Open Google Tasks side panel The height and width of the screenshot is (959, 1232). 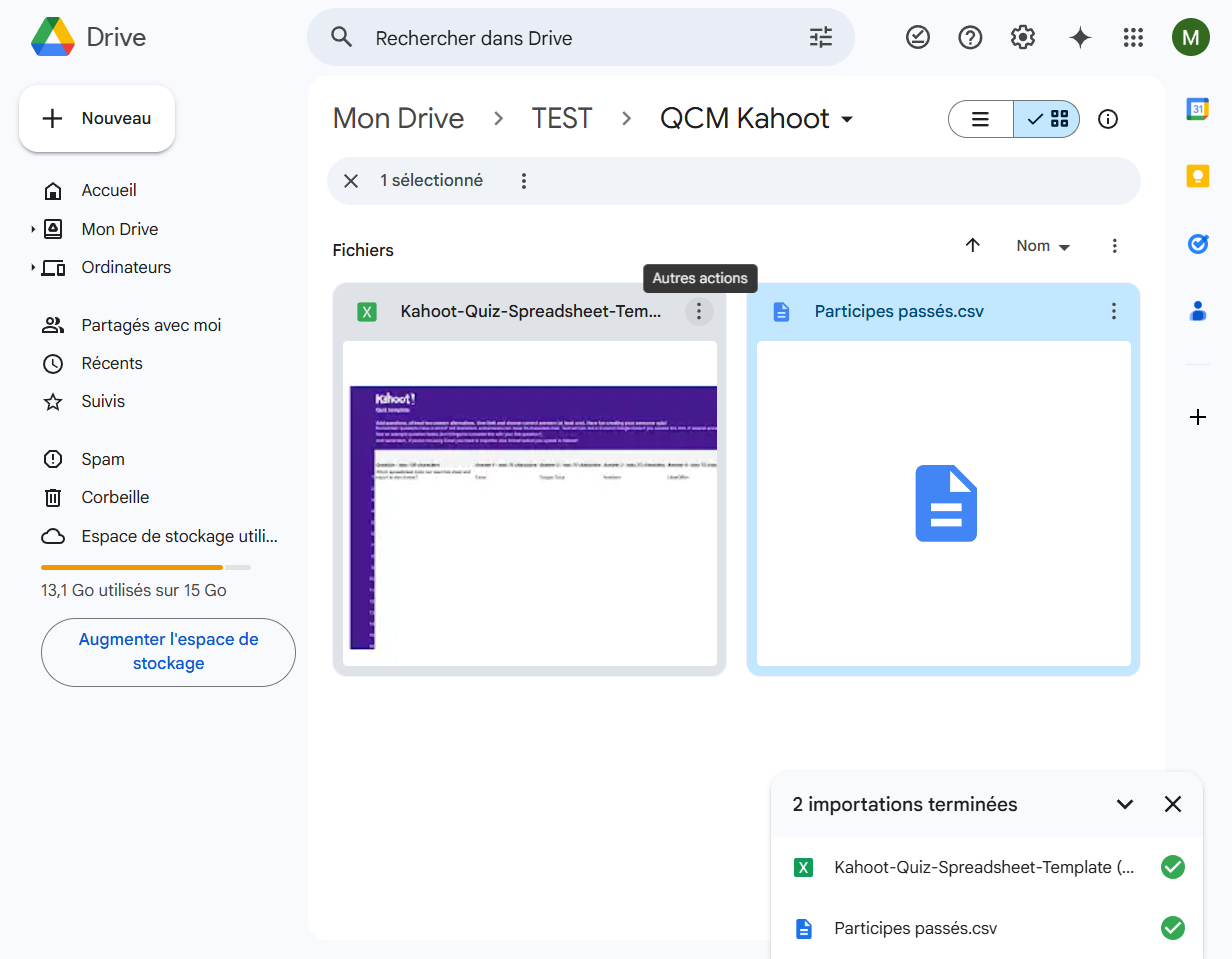[x=1198, y=244]
